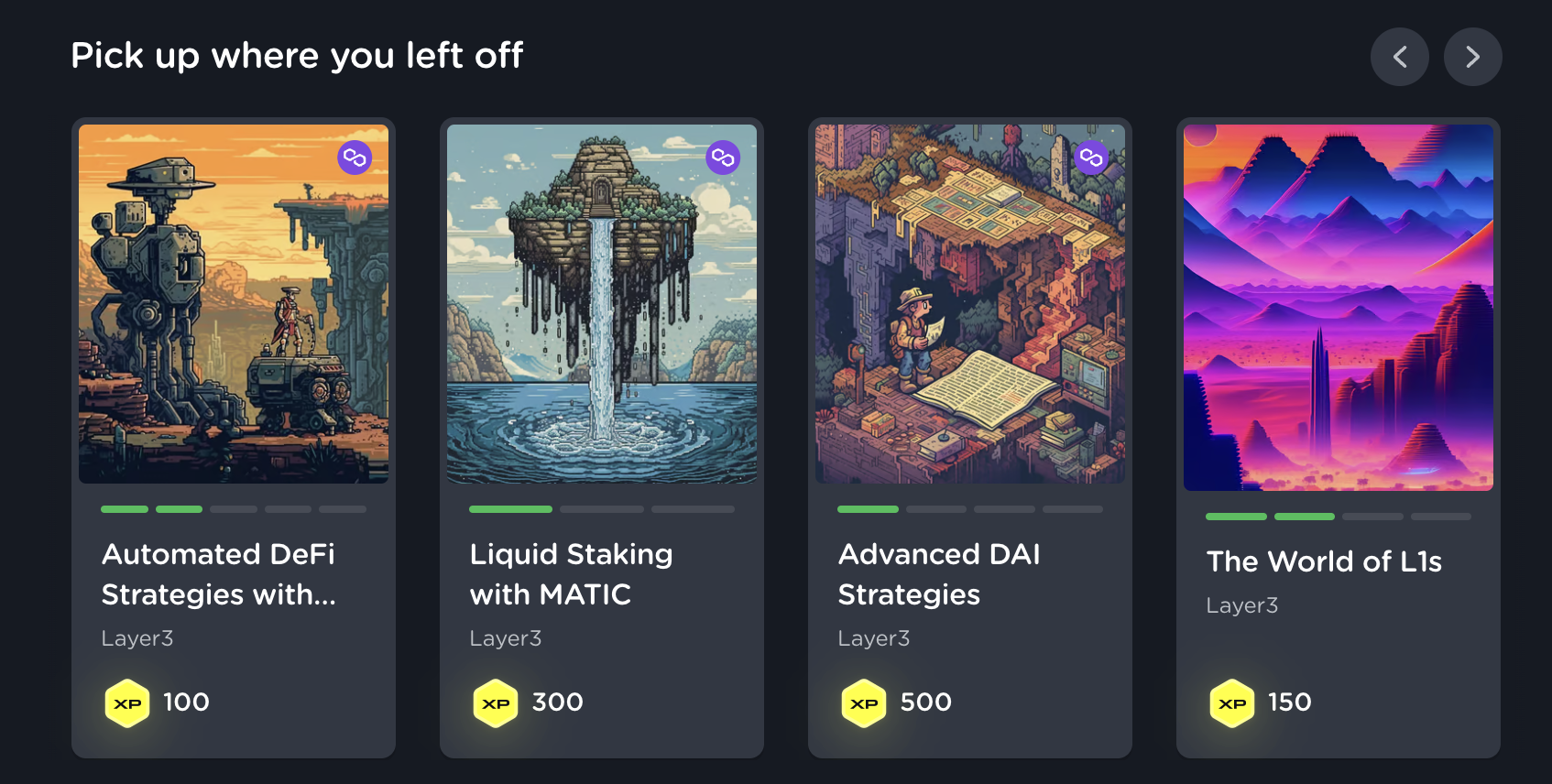Click Polygon badge on Automated DeFi card
This screenshot has width=1552, height=784.
click(x=355, y=158)
